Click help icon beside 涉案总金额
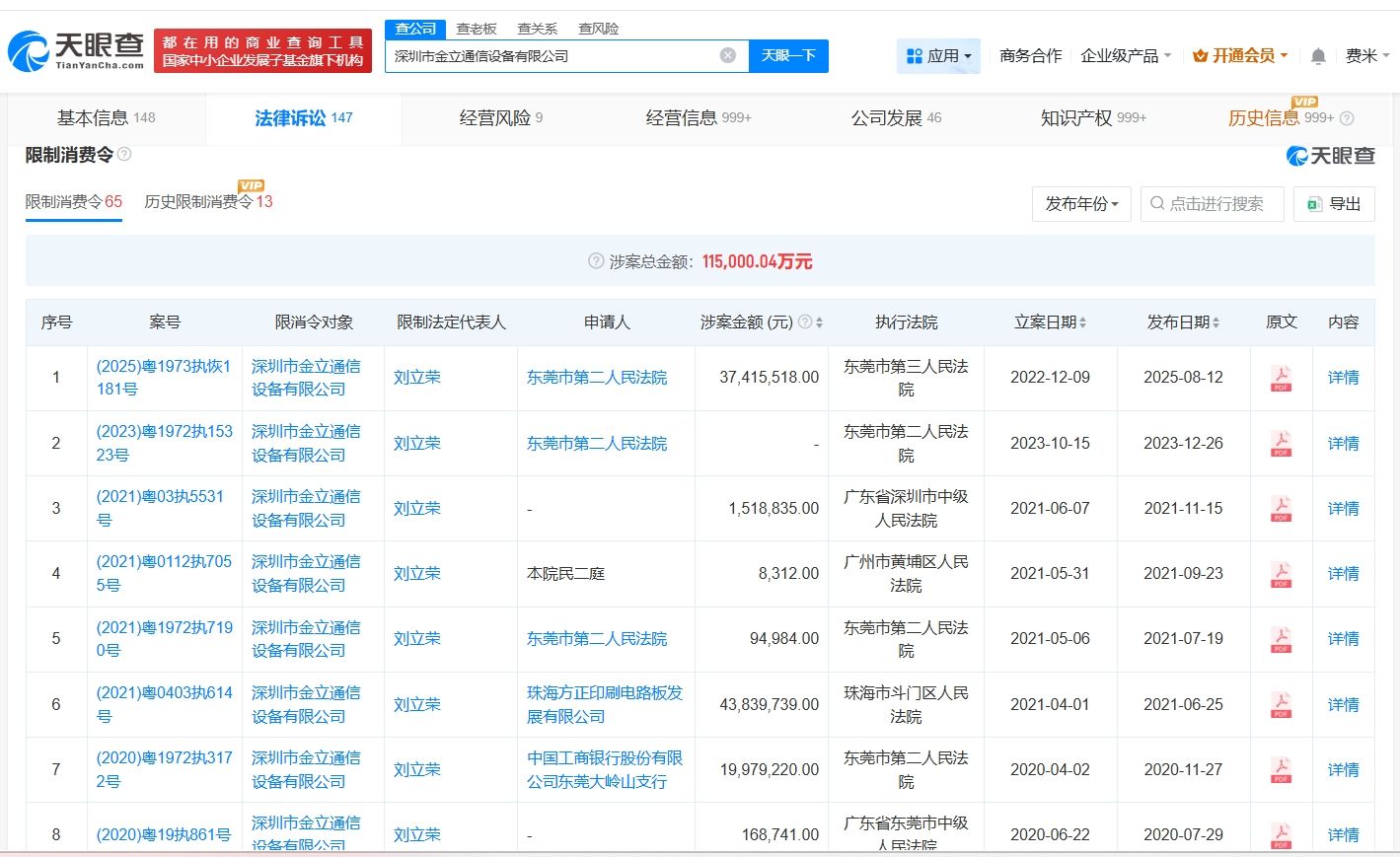This screenshot has width=1400, height=857. click(595, 261)
